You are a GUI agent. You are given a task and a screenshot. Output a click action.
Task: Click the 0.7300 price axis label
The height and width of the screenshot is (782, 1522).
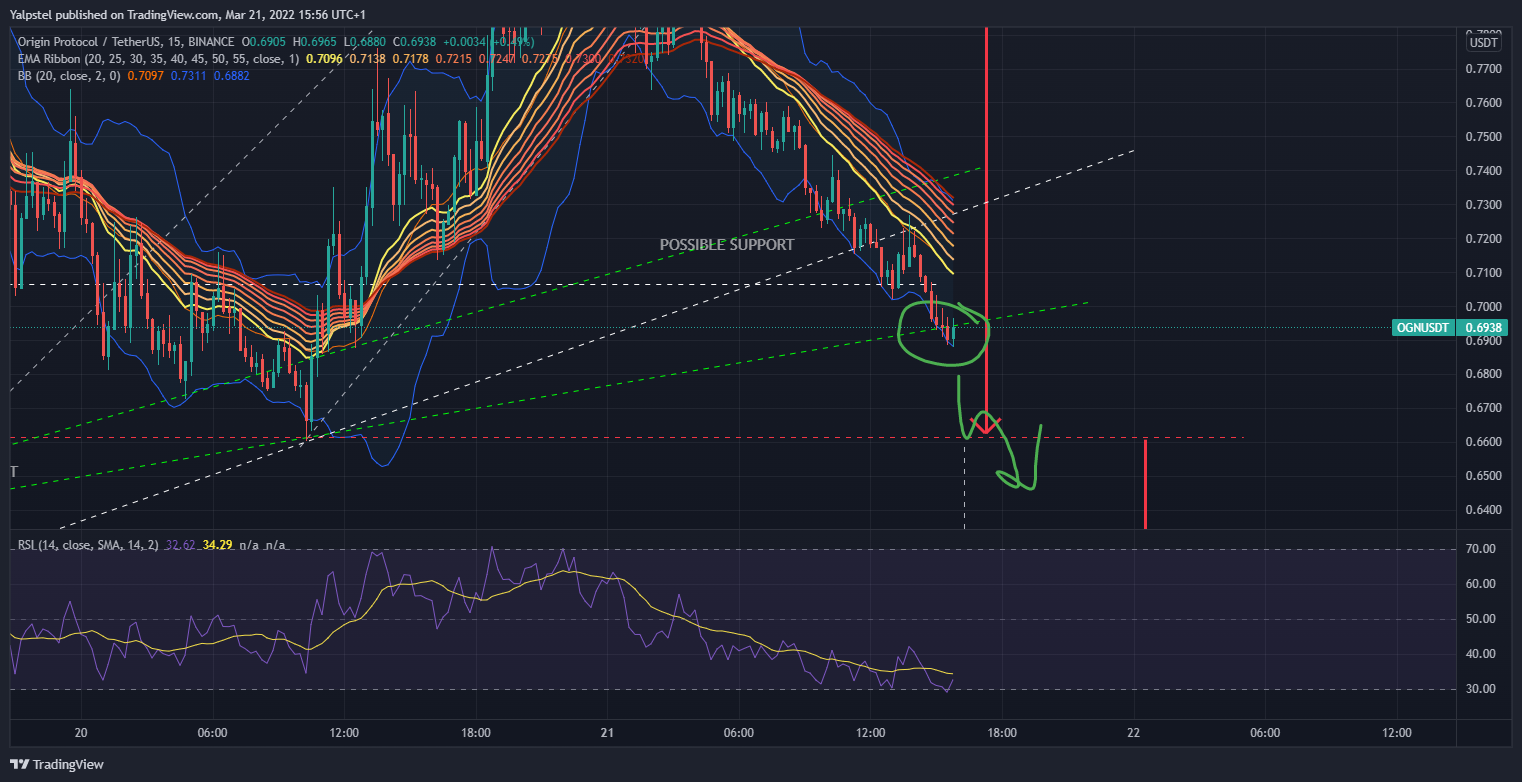pyautogui.click(x=1483, y=205)
